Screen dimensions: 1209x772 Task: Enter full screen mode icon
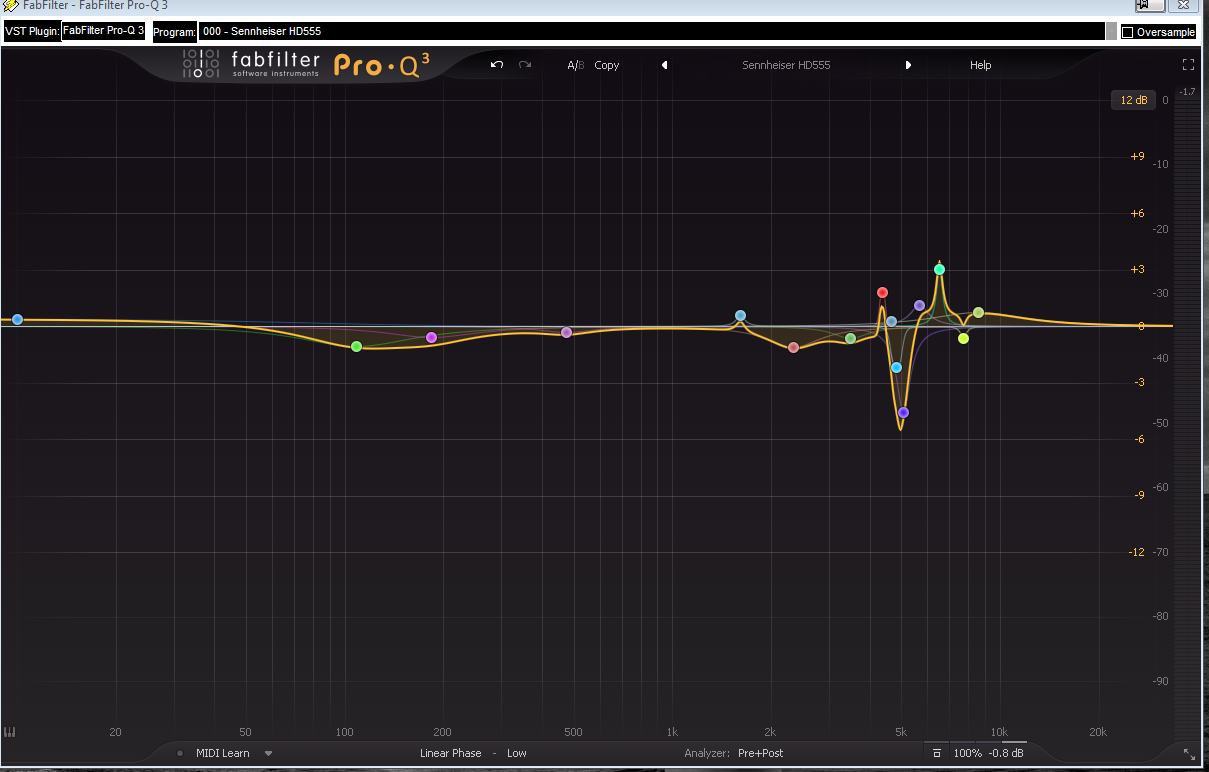(1188, 65)
